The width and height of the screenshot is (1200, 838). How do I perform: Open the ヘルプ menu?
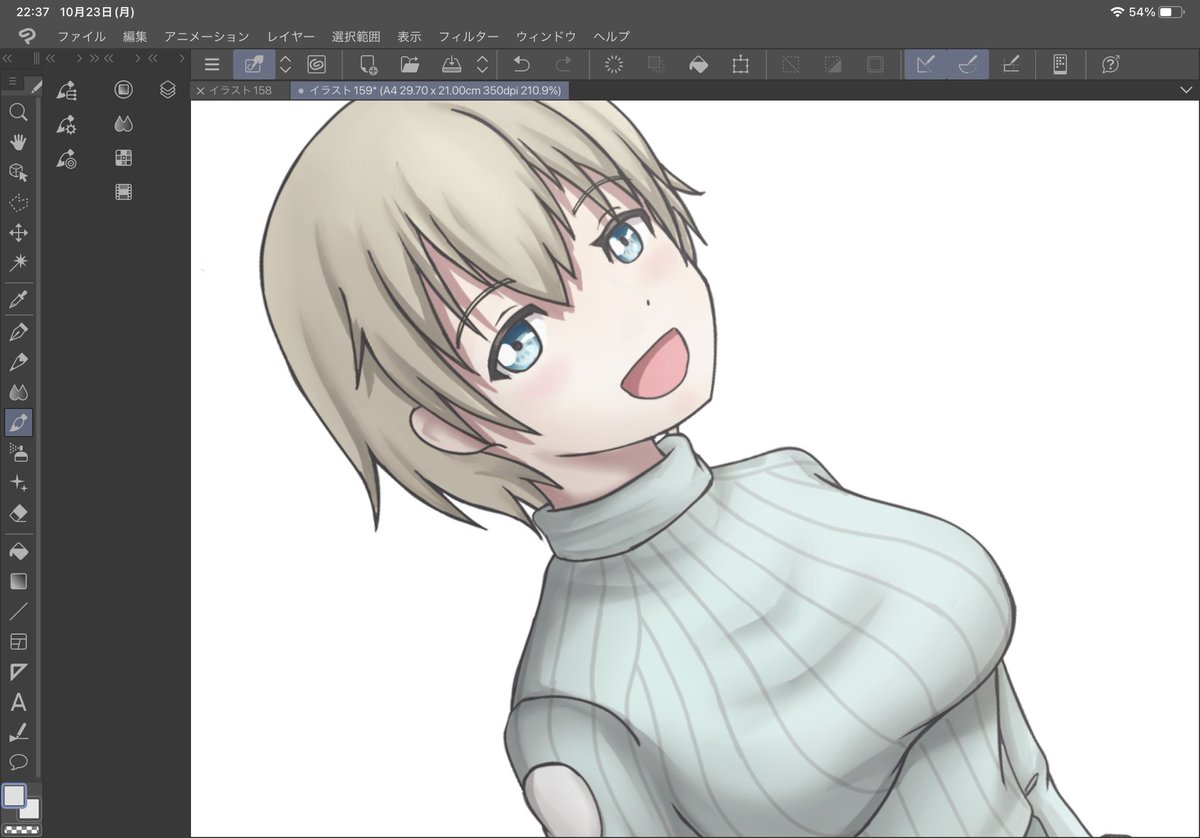pos(611,36)
